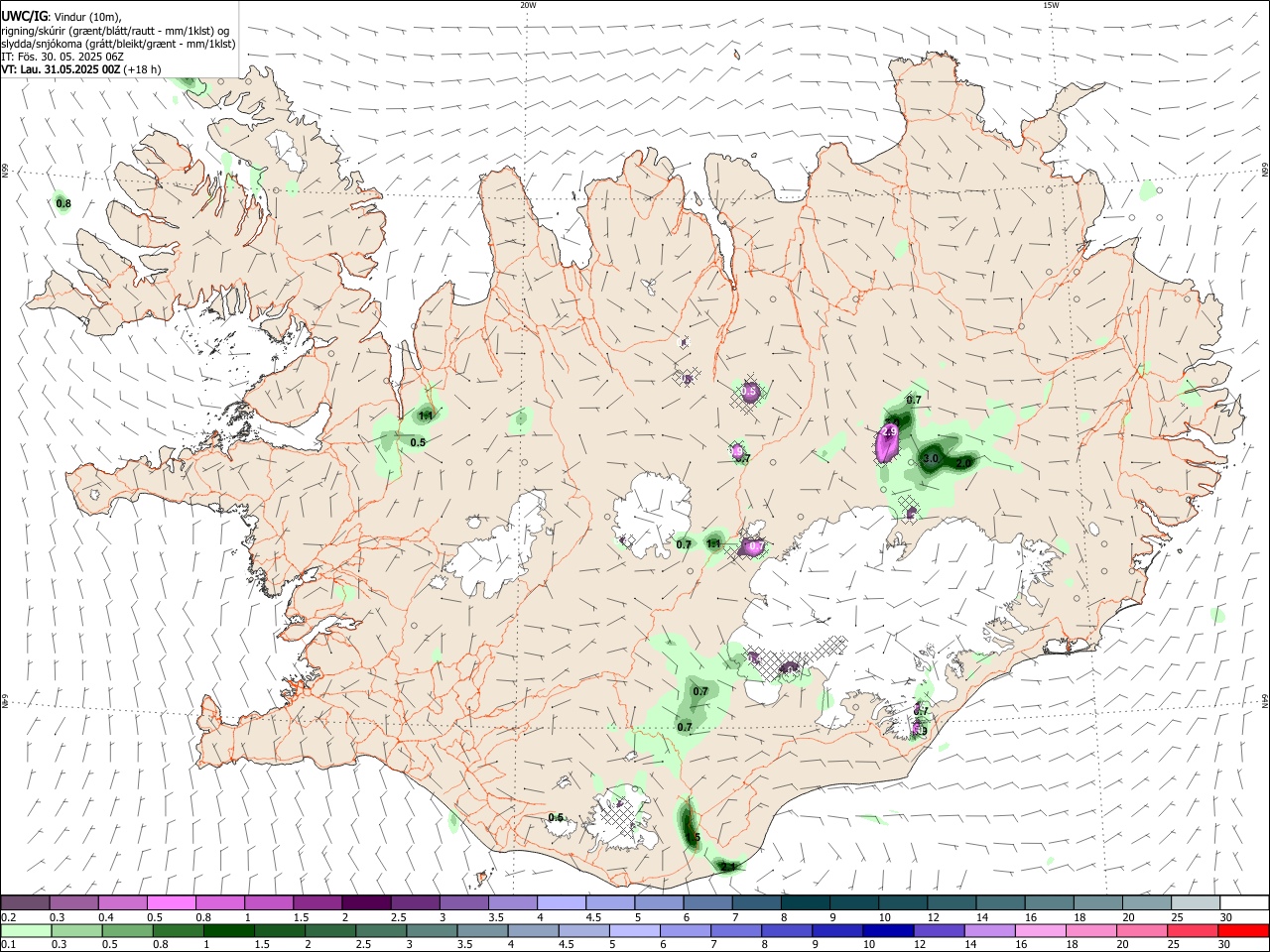Click the deep navy 10 swatch in lower scale

[x=887, y=930]
